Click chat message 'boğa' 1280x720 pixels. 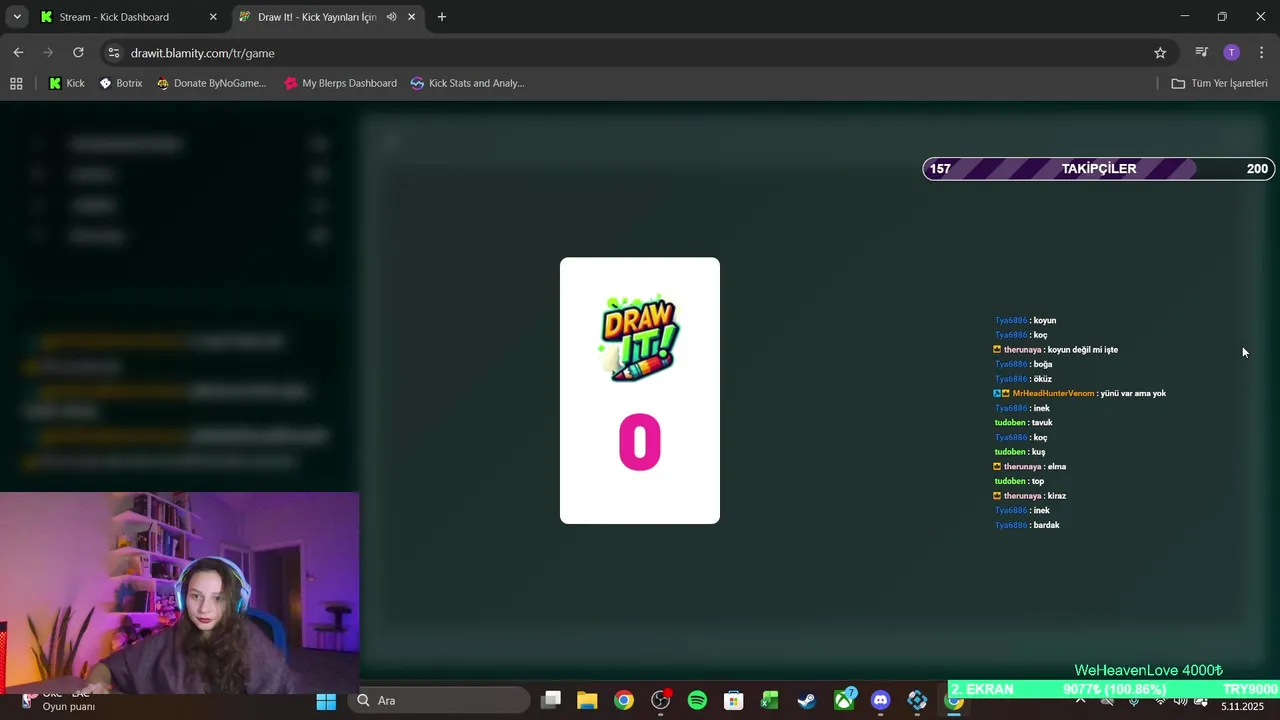(x=1043, y=365)
